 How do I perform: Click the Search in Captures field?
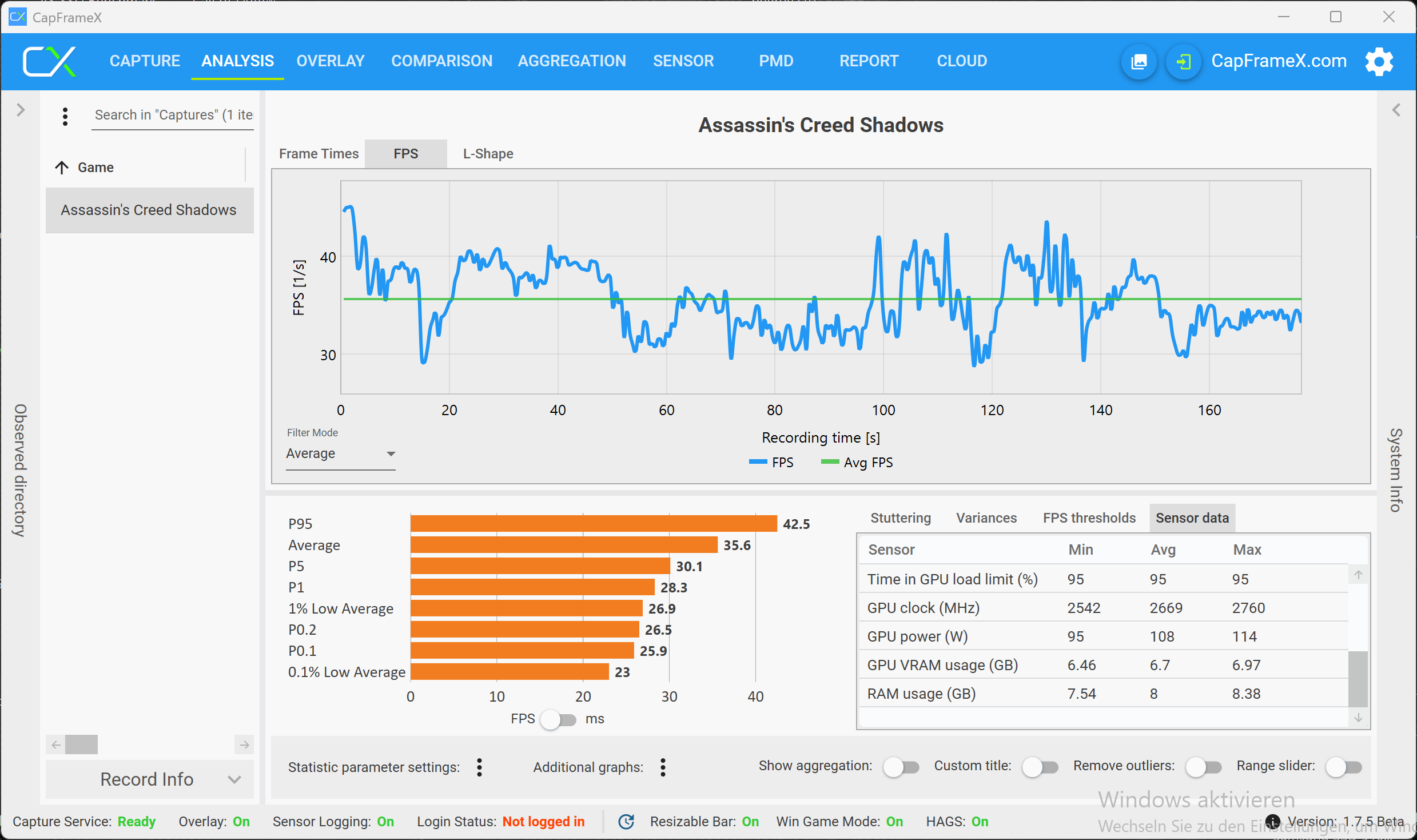173,115
